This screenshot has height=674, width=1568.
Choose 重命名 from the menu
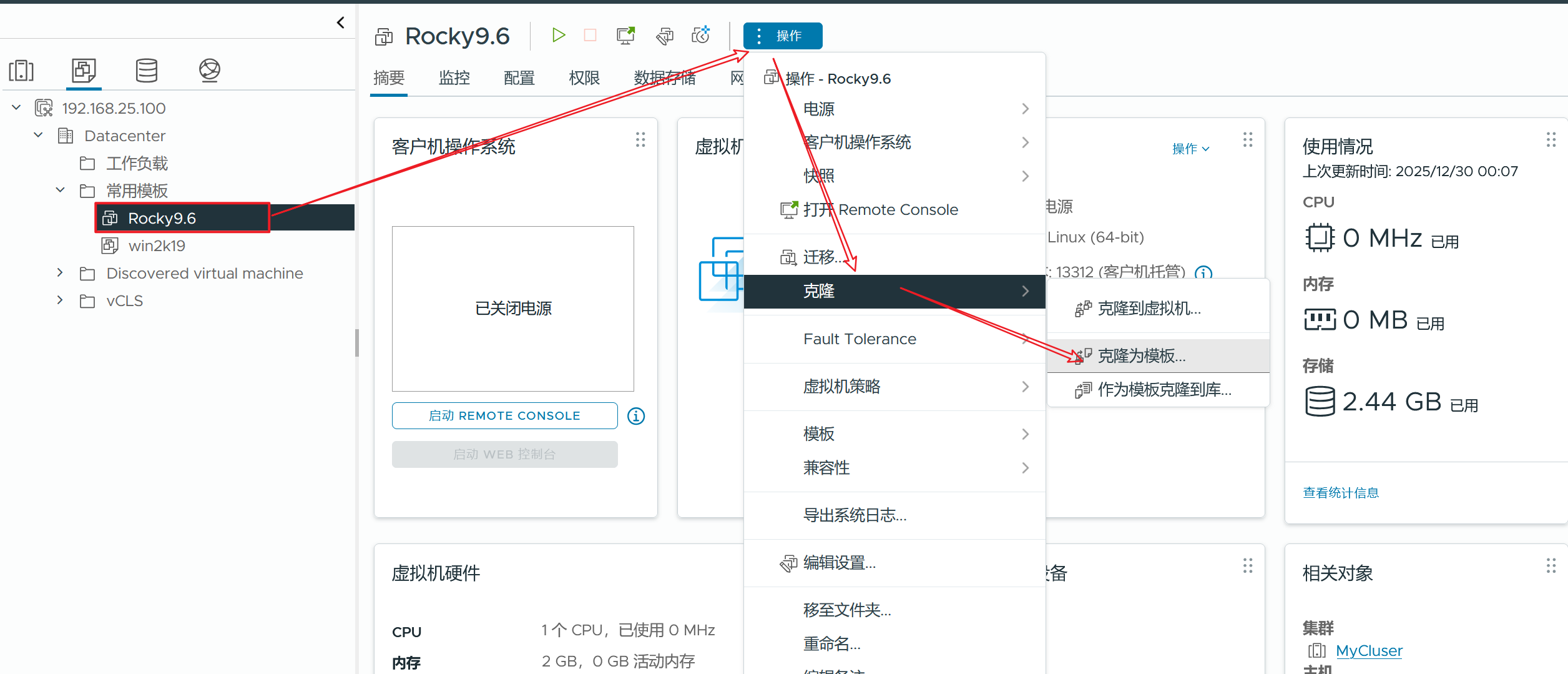coord(894,644)
